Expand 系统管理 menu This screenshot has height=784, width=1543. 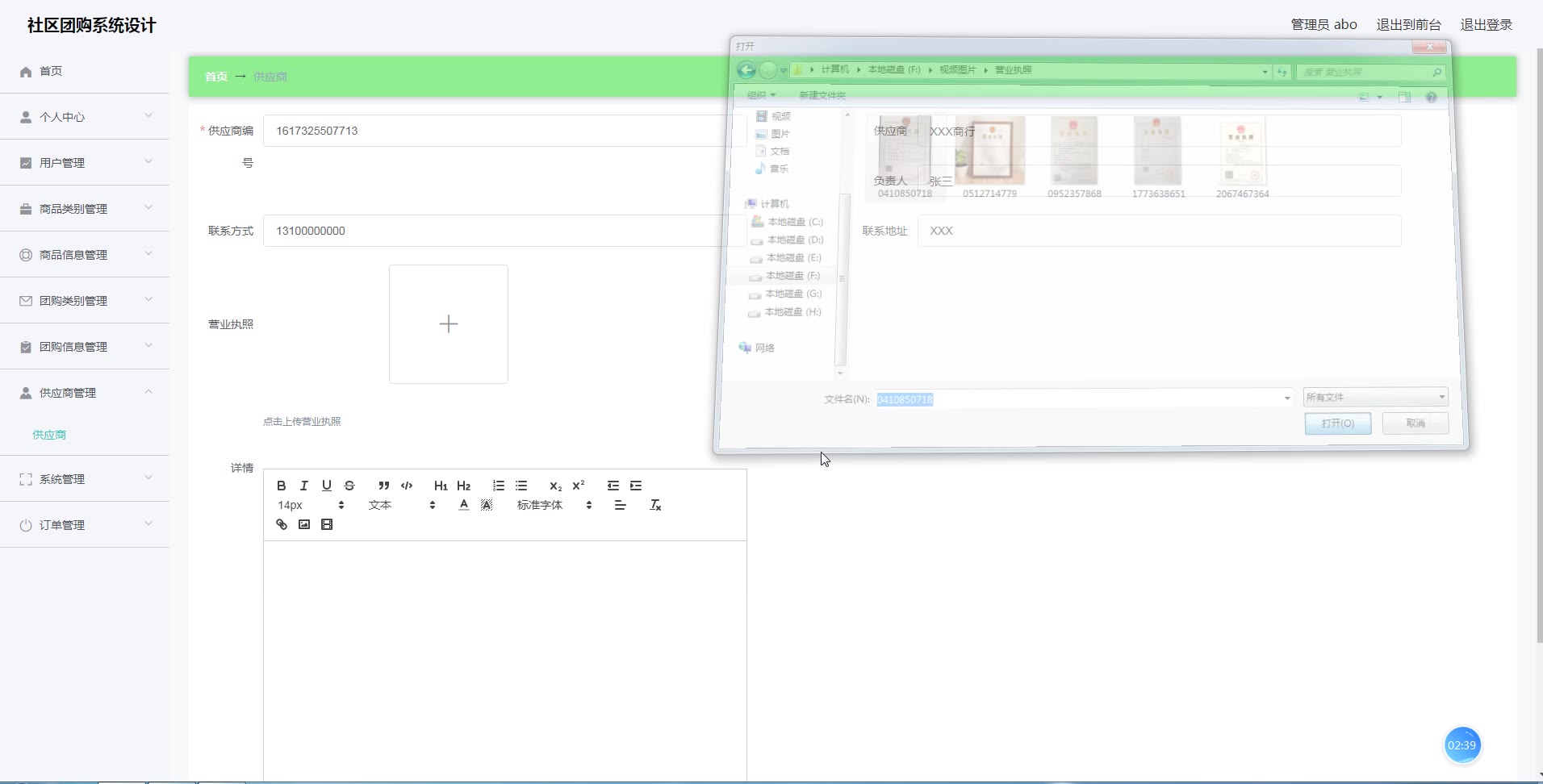coord(85,479)
